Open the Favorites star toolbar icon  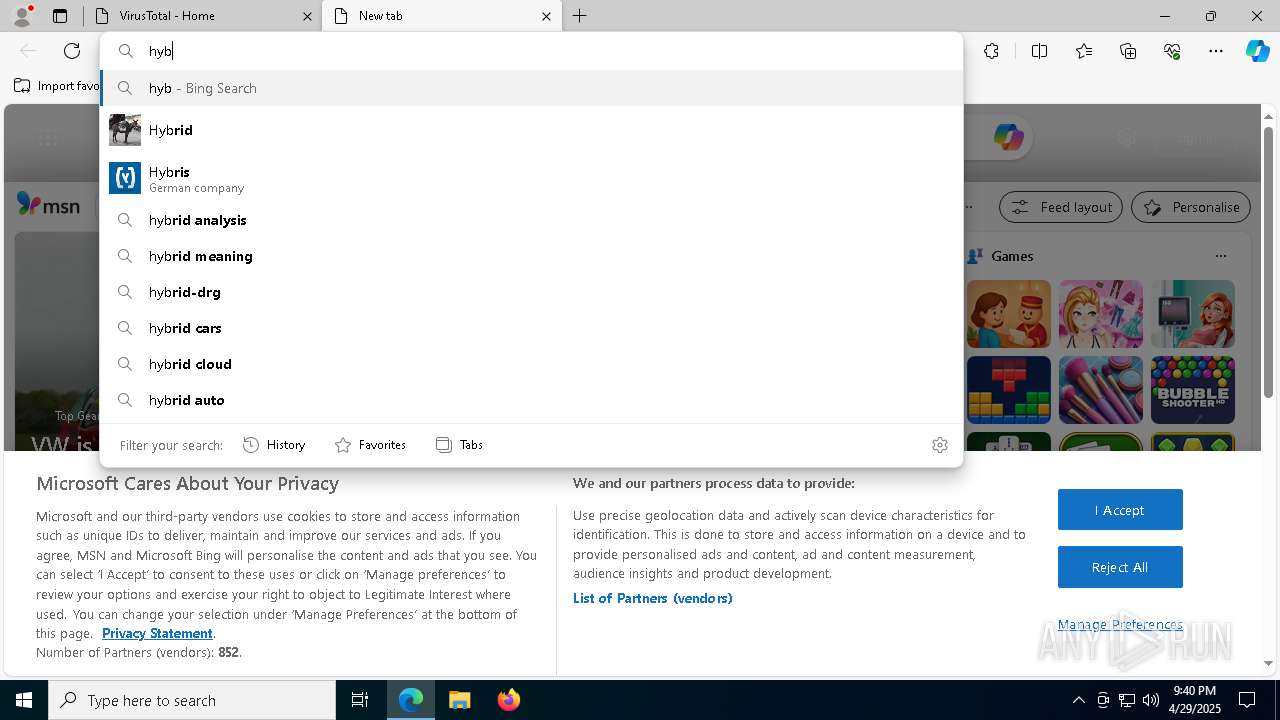(x=1084, y=51)
